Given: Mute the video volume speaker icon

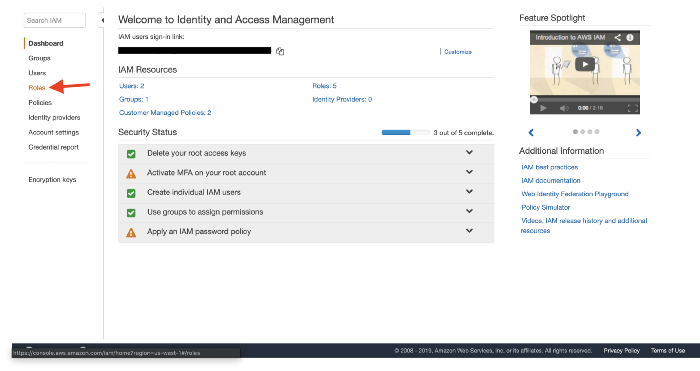Looking at the screenshot, I should pyautogui.click(x=564, y=108).
